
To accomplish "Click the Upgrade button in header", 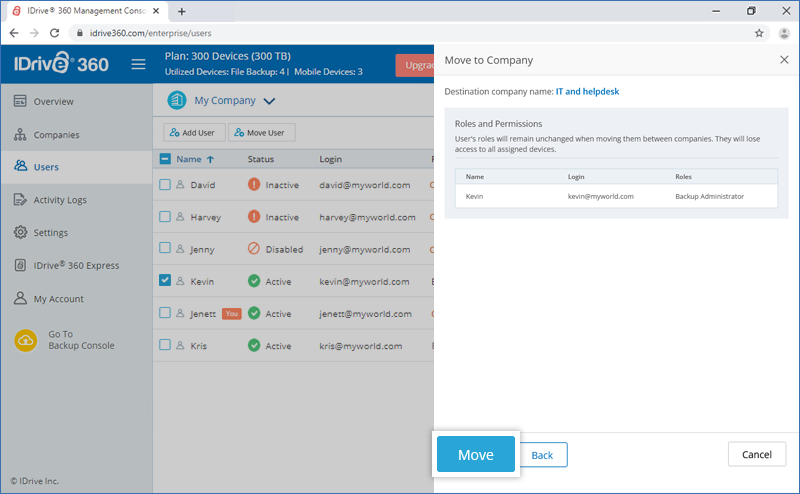I will [x=415, y=65].
